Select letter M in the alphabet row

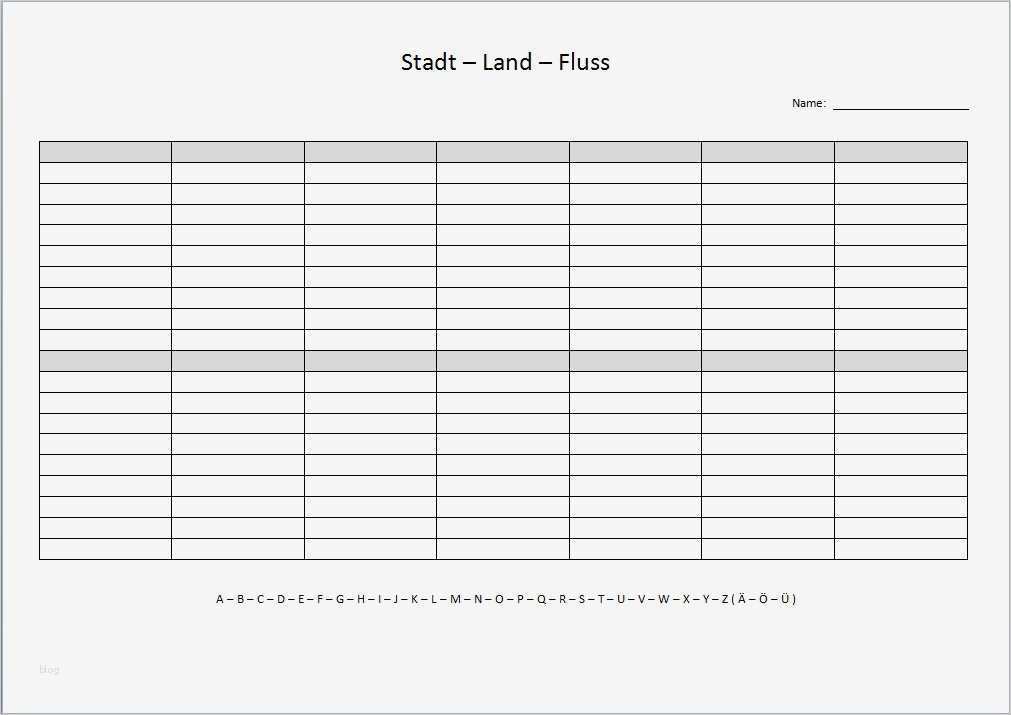[455, 599]
